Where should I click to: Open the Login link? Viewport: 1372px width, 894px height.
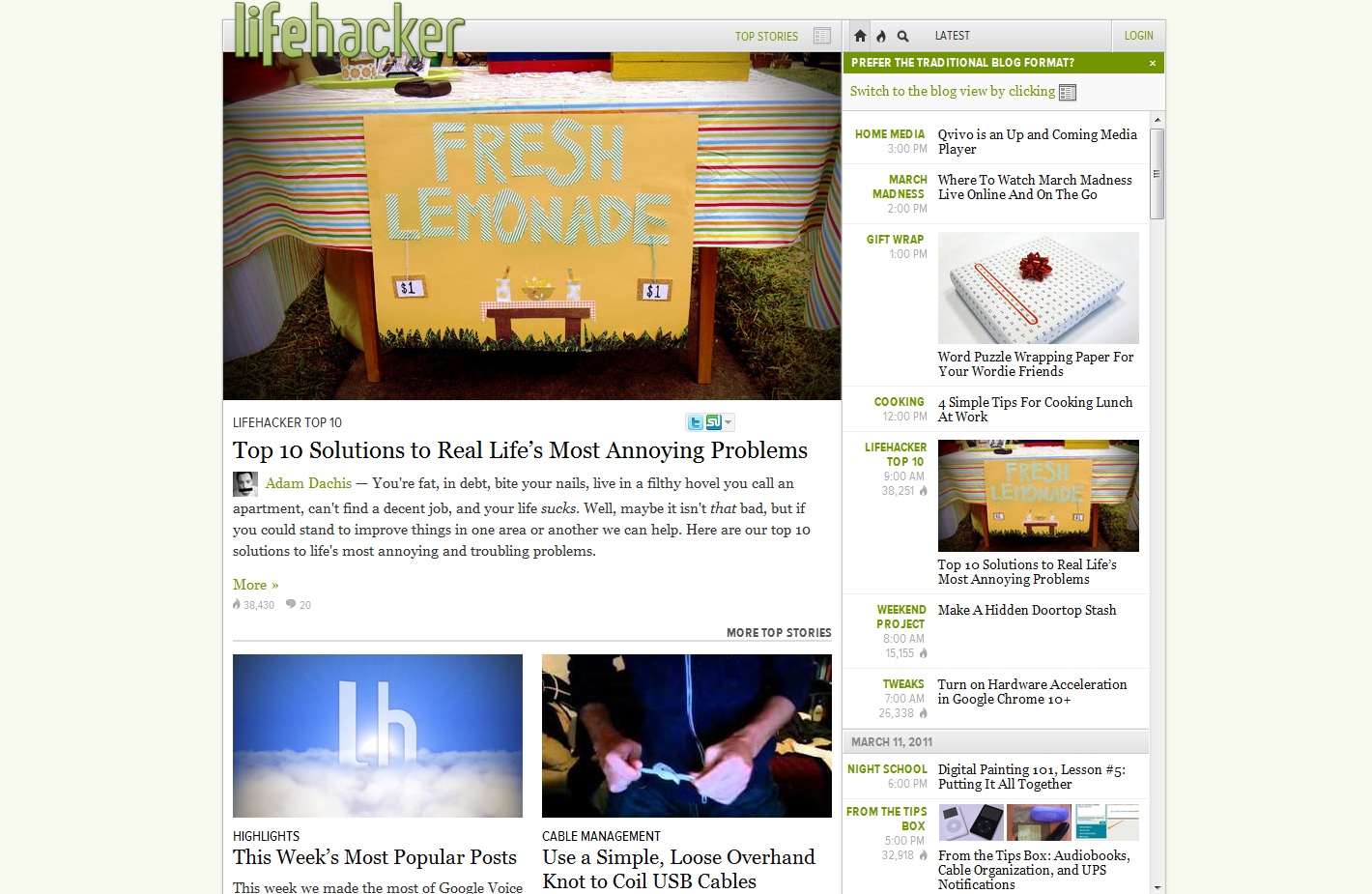tap(1138, 36)
